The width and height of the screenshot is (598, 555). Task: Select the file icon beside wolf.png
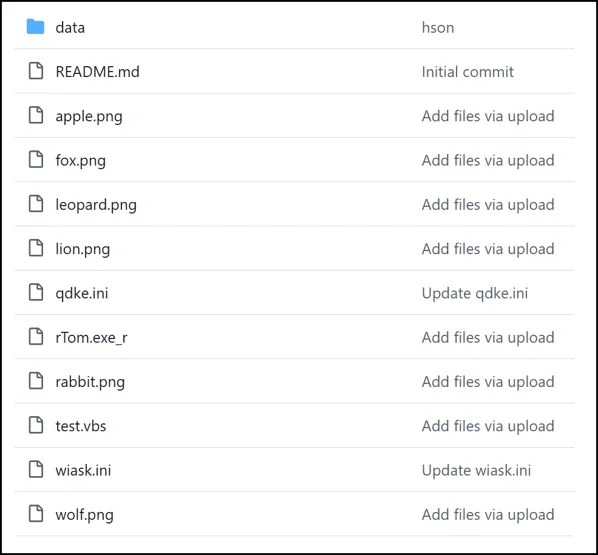coord(36,513)
